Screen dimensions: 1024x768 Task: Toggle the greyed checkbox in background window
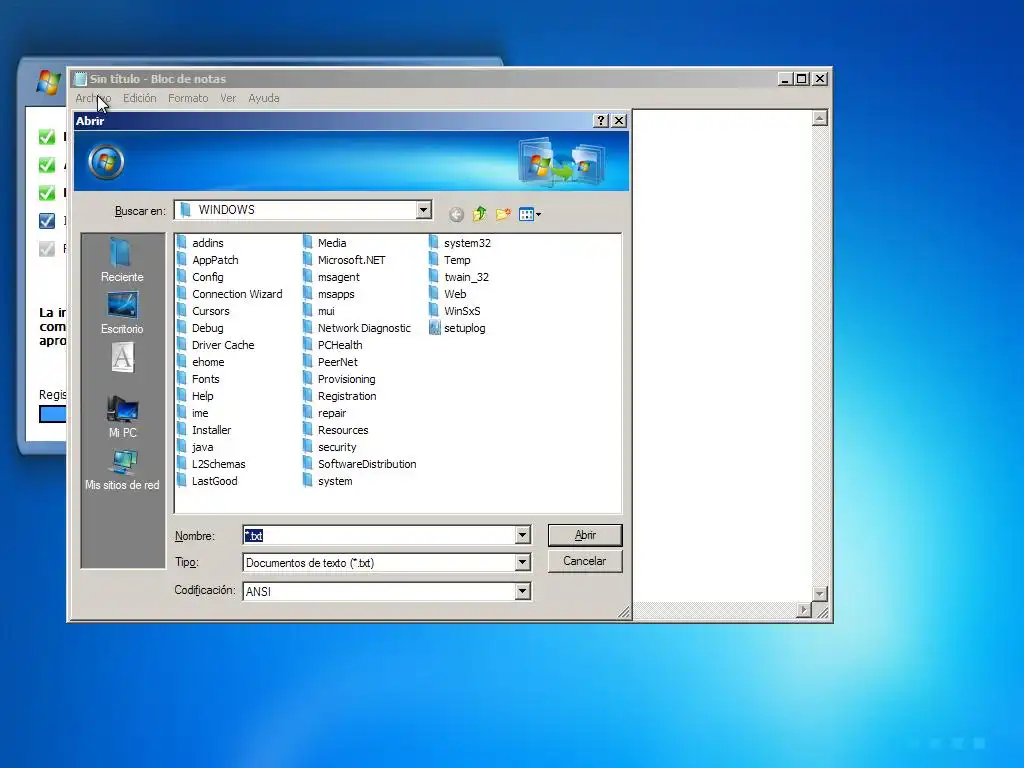[46, 249]
